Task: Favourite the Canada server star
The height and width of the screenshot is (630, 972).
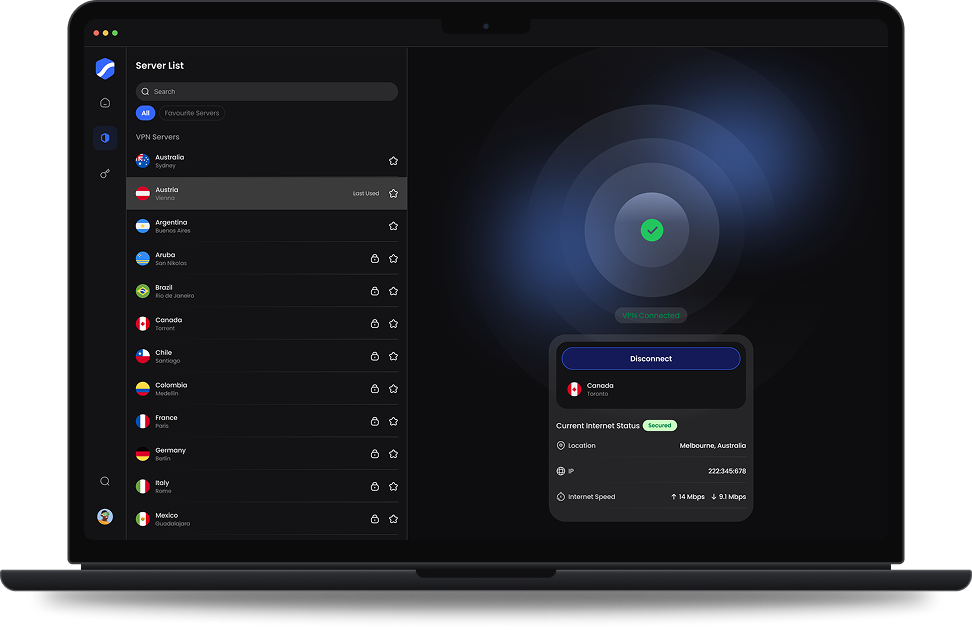Action: (393, 324)
